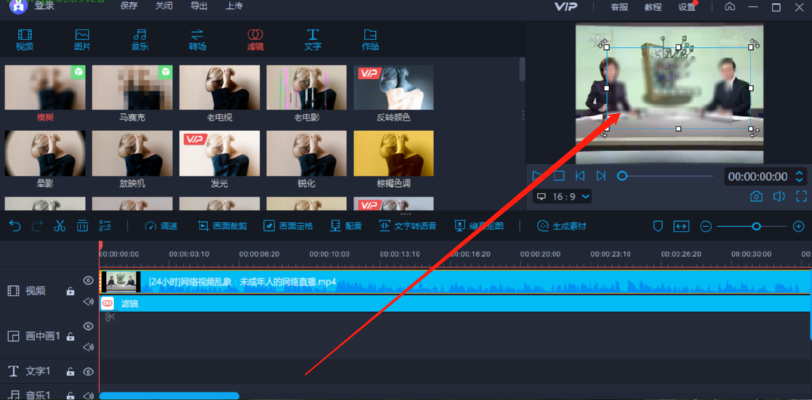Screen dimensions: 812x400
Task: Switch to the 文字 text tab
Action: 312,40
